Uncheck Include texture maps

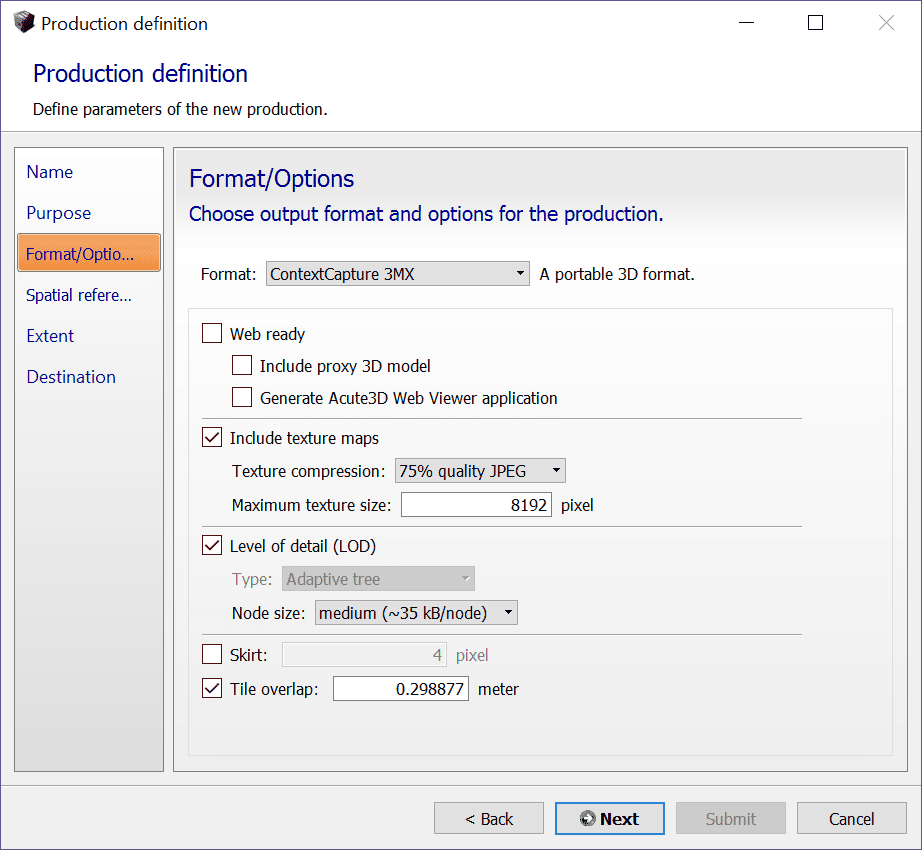pyautogui.click(x=212, y=437)
